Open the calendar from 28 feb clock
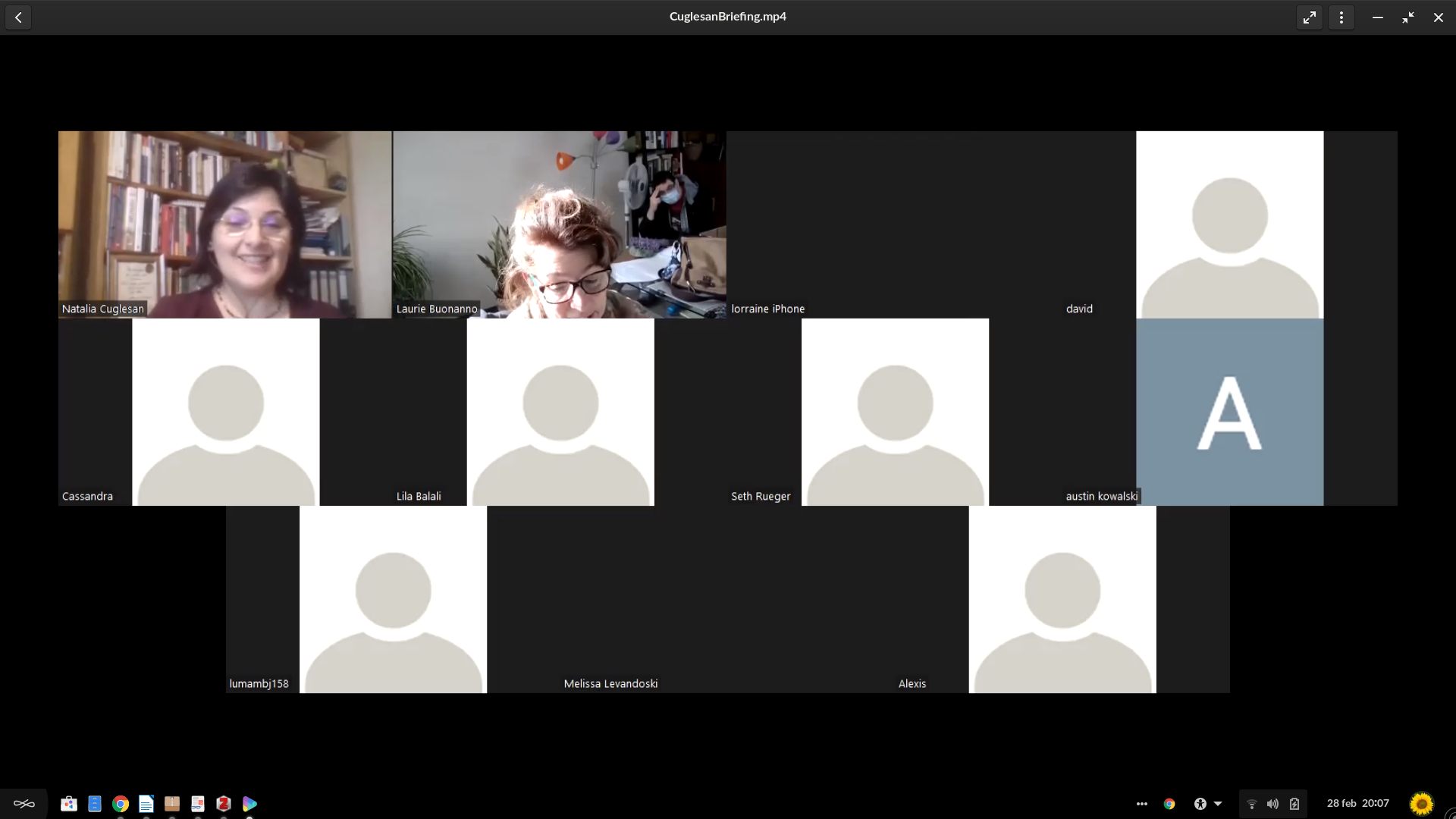1456x819 pixels. point(1357,803)
